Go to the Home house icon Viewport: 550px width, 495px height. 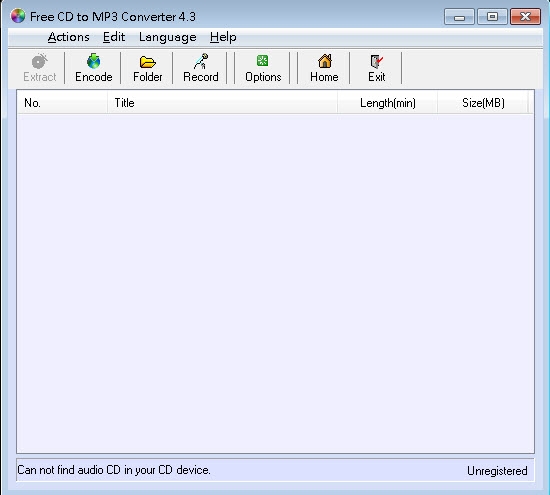point(325,61)
